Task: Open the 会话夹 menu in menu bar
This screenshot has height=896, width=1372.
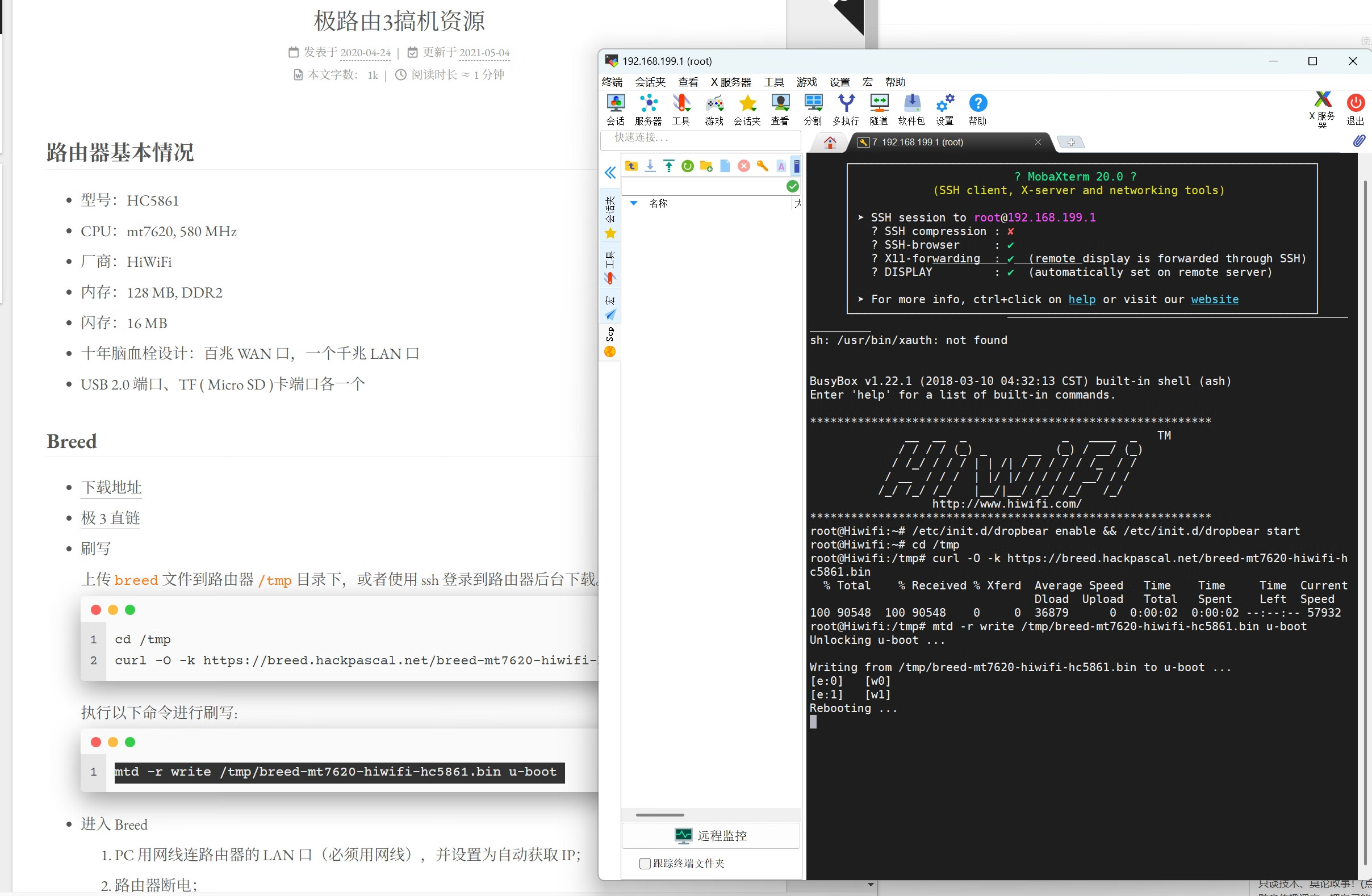Action: click(650, 82)
